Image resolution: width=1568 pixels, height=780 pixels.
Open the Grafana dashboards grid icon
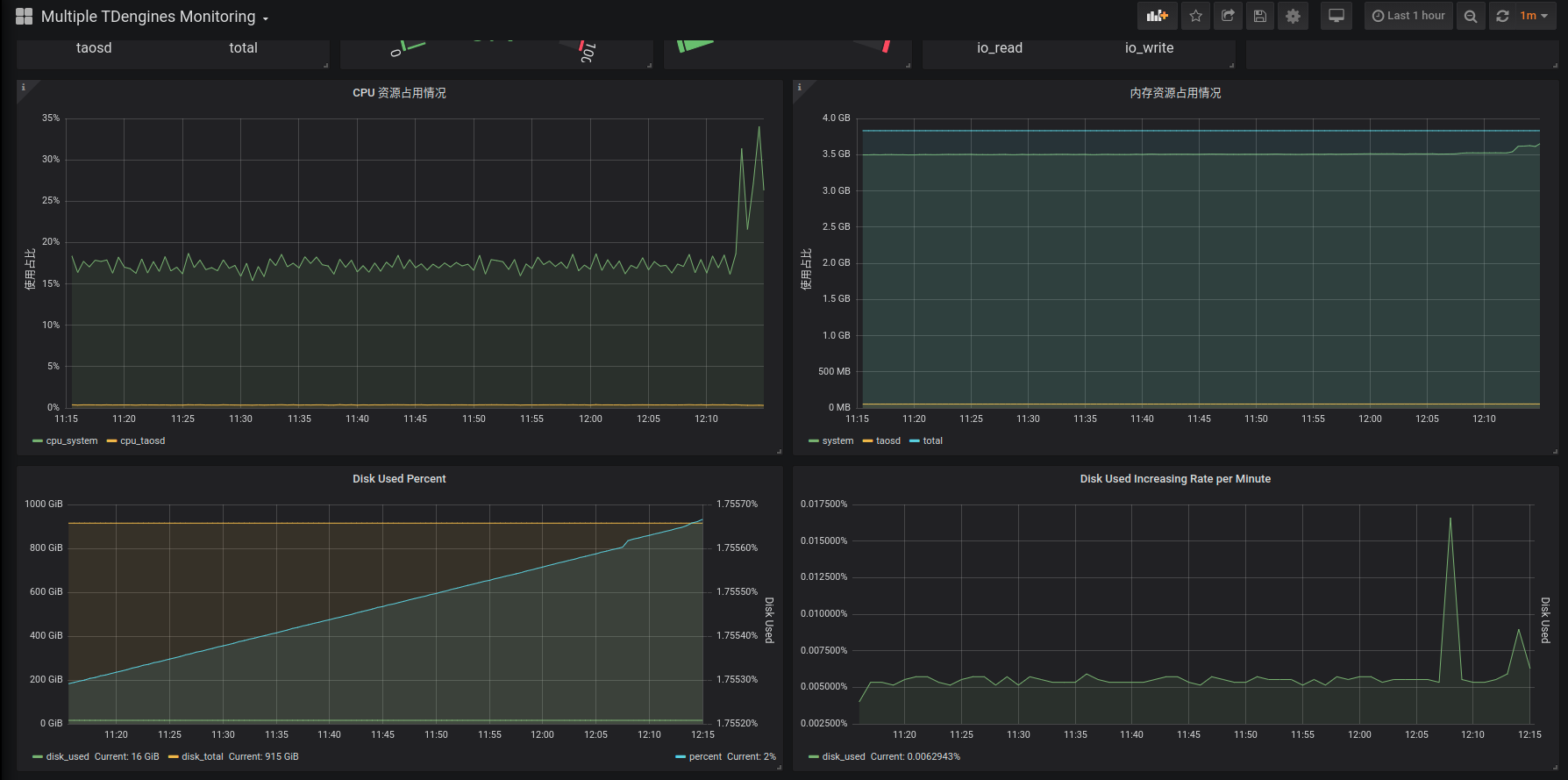tap(24, 16)
